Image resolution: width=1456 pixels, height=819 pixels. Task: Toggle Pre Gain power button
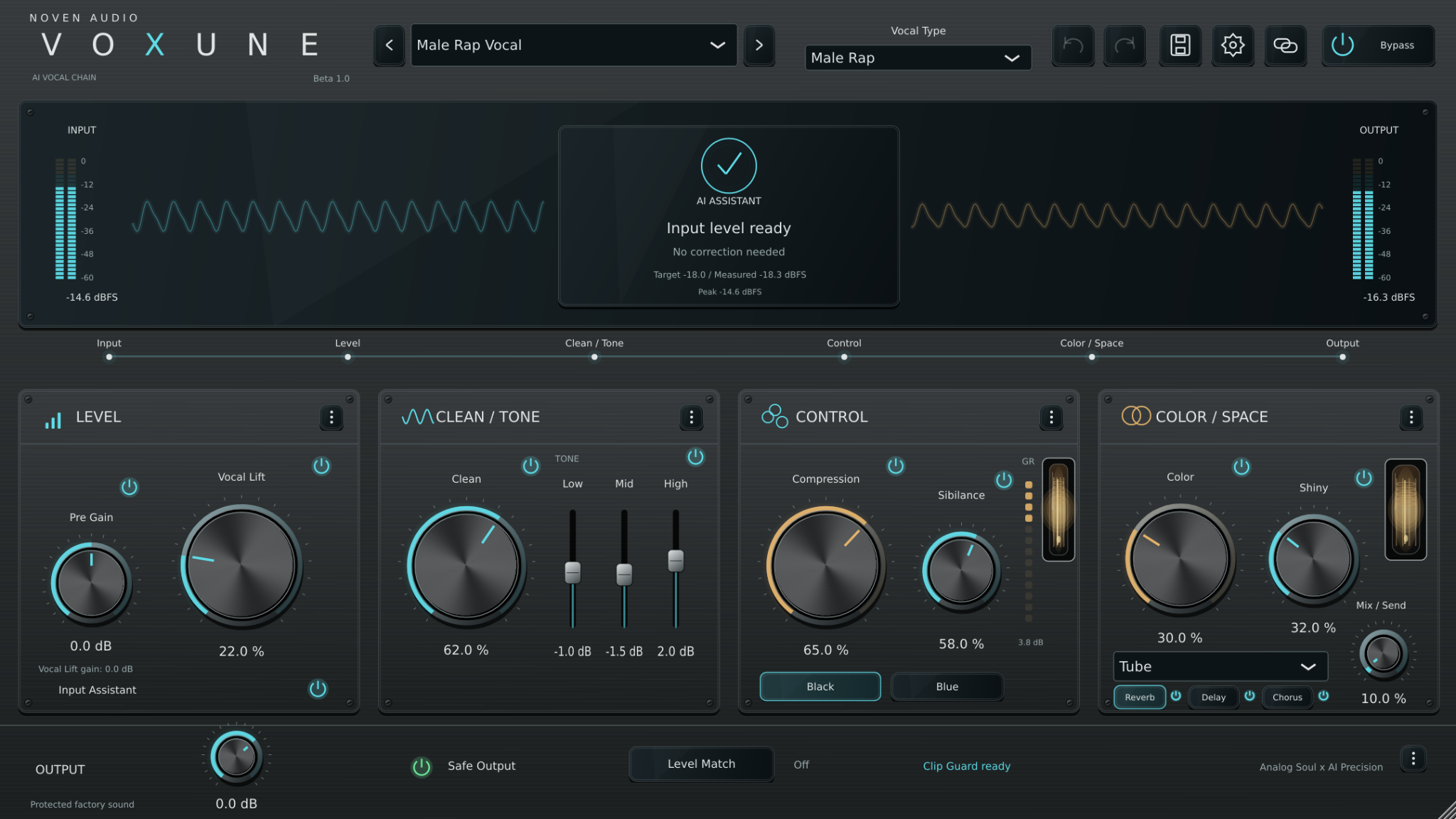pos(129,488)
